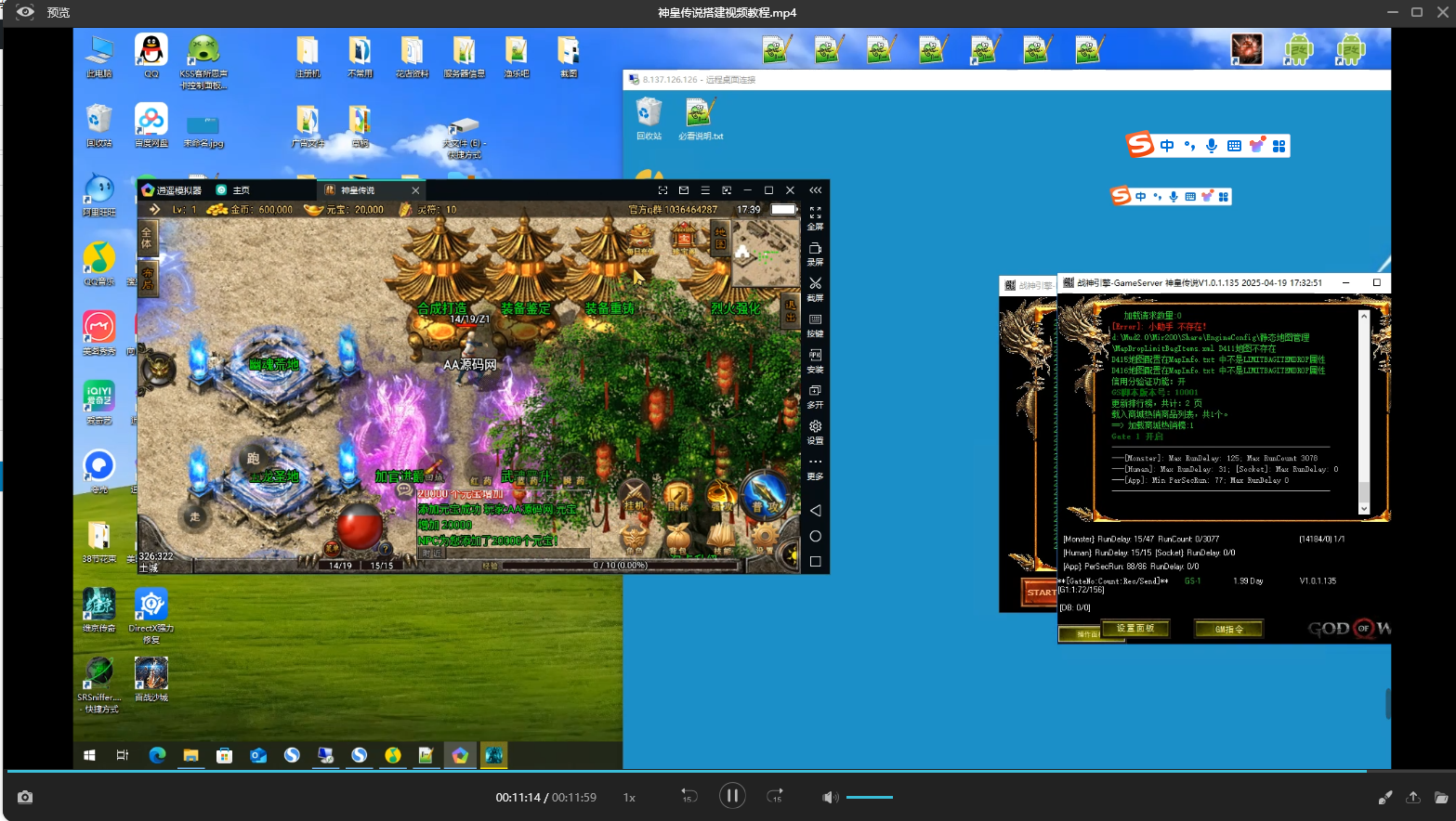The width and height of the screenshot is (1456, 821).
Task: Click the Sogou microphone voice input icon
Action: (1211, 146)
